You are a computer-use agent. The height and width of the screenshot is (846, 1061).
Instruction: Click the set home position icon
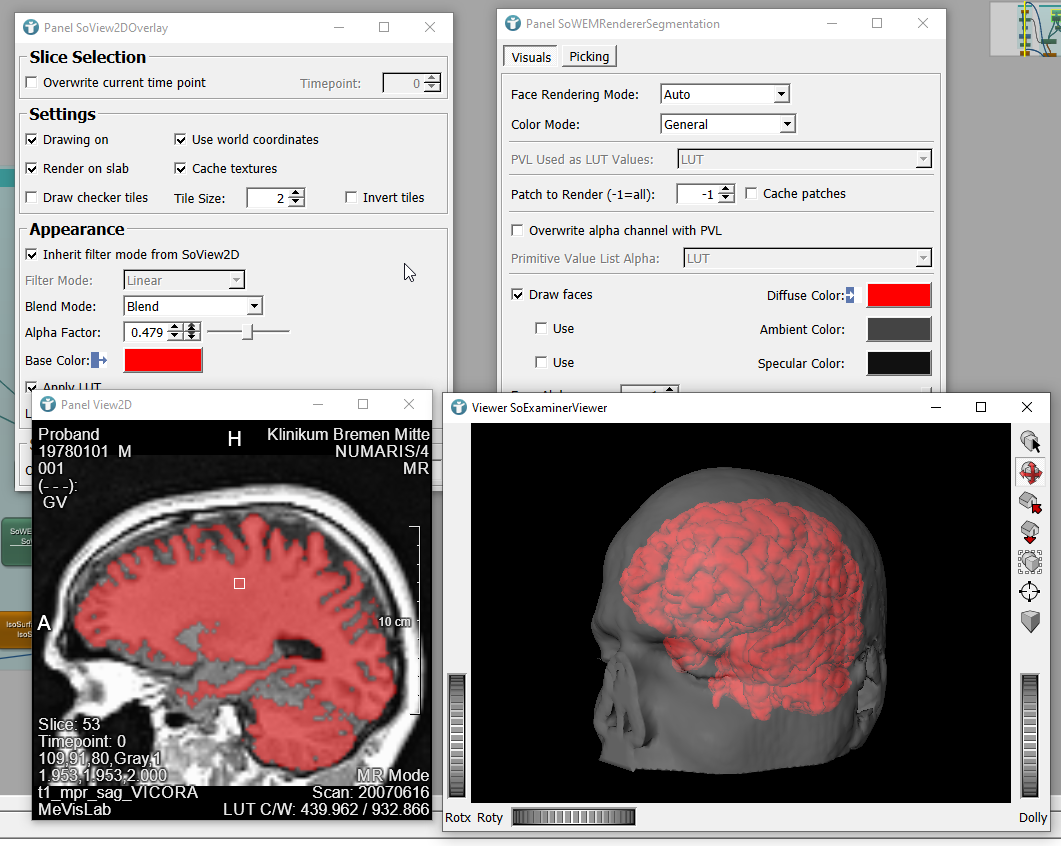1029,531
